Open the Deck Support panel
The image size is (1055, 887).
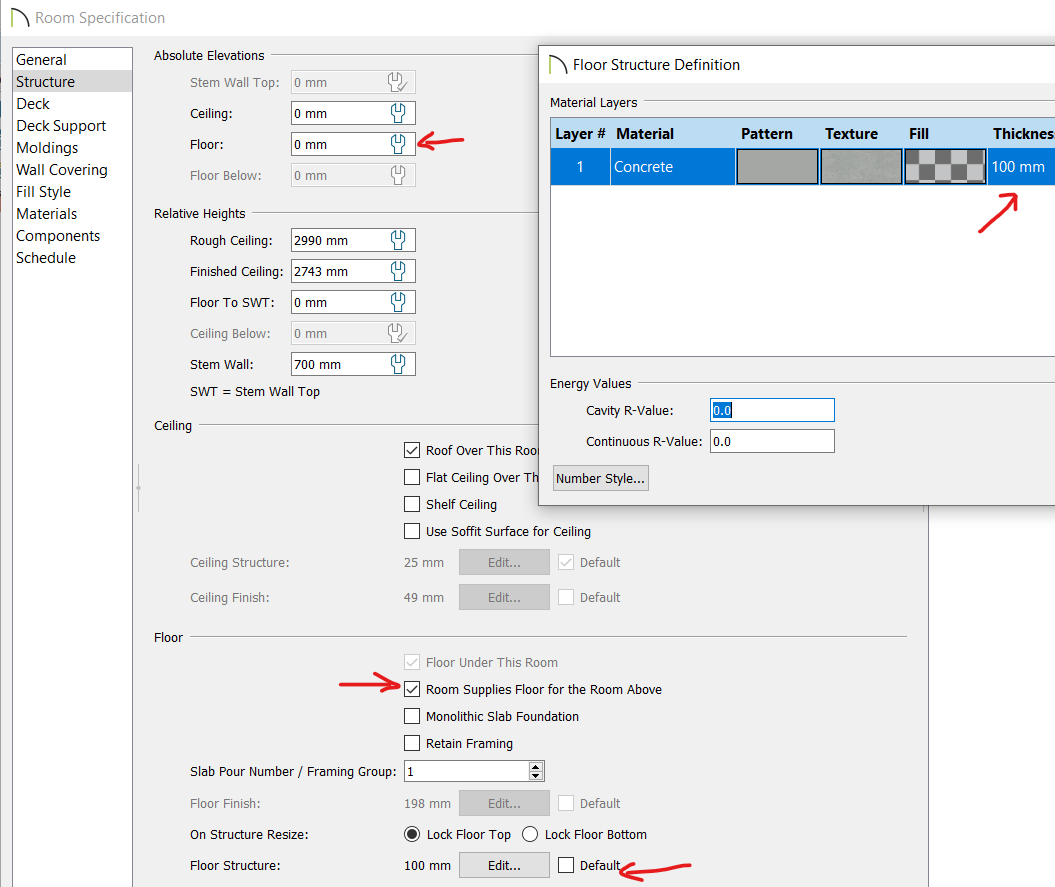[x=72, y=126]
